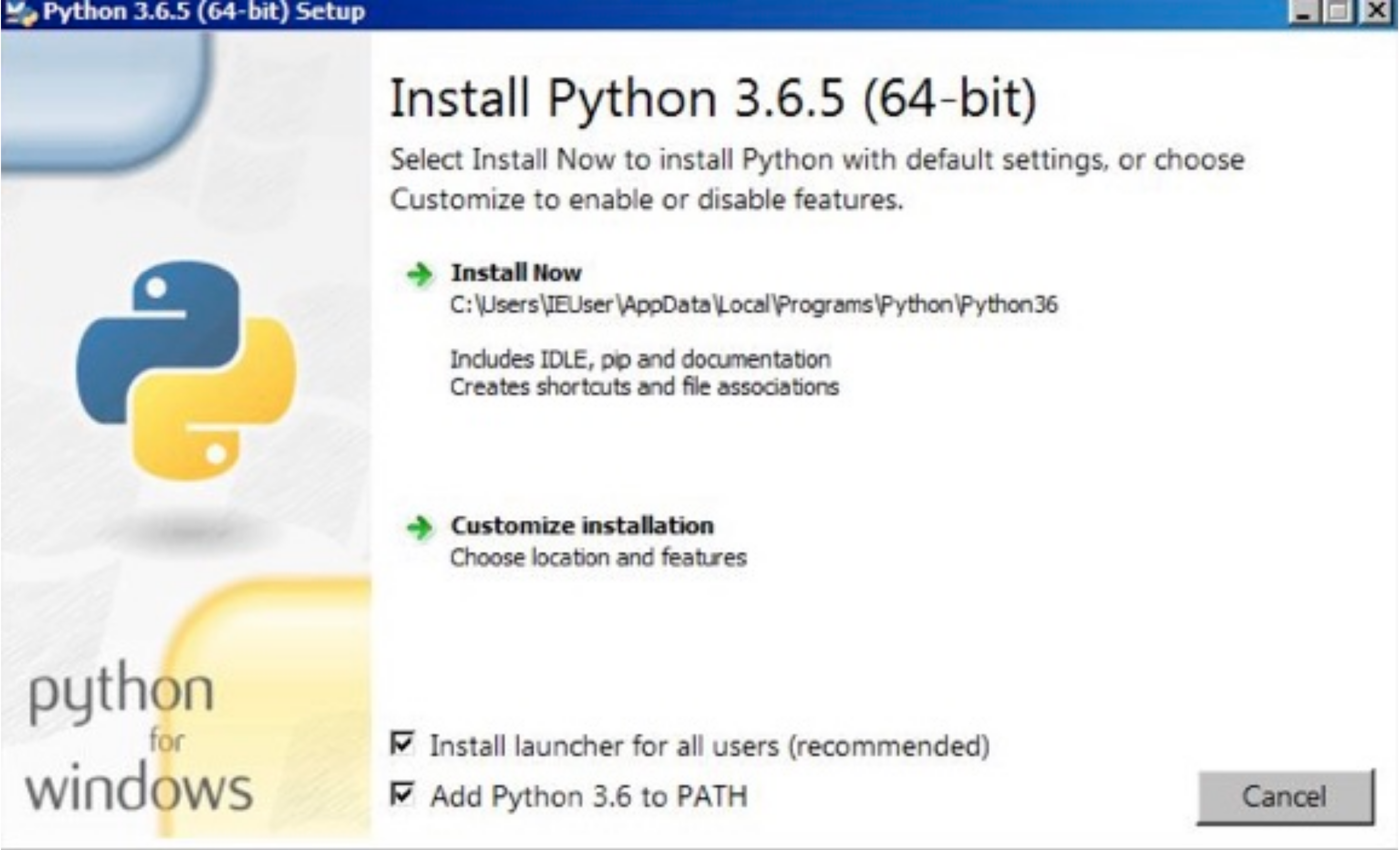The height and width of the screenshot is (850, 1400).
Task: Click 'Add Python 3.6 to PATH' label
Action: [x=588, y=796]
